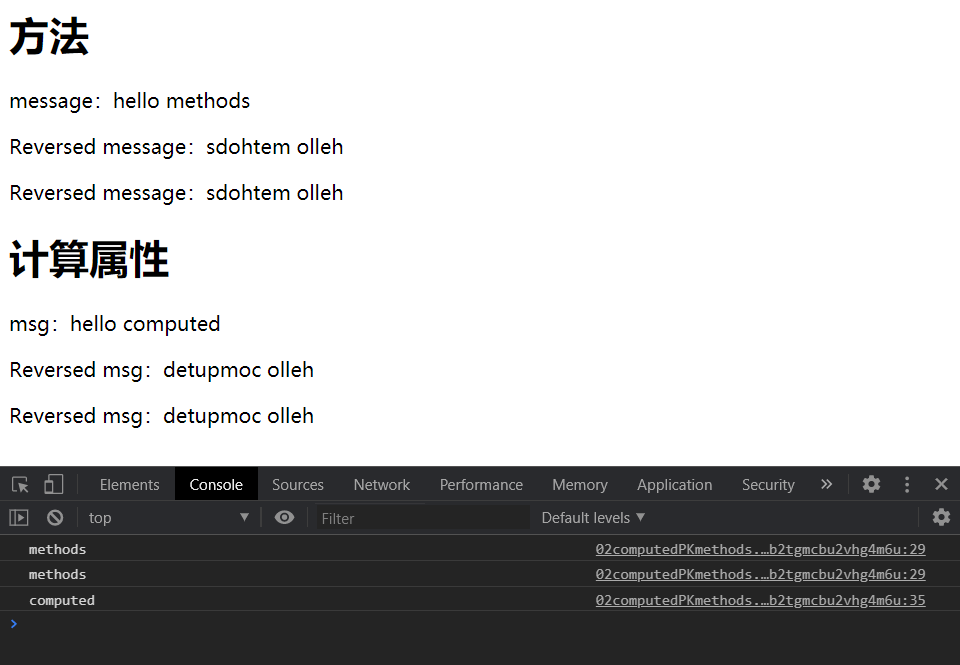Toggle the device toolbar icon
The height and width of the screenshot is (665, 960).
point(53,485)
